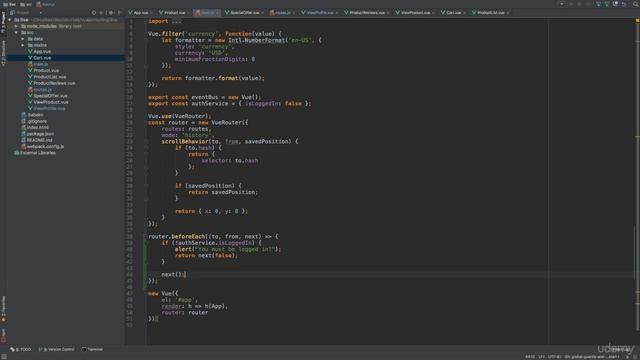The height and width of the screenshot is (360, 640).
Task: Click the tool window quick access icon in the bottom-left corner
Action: [x=4, y=356]
